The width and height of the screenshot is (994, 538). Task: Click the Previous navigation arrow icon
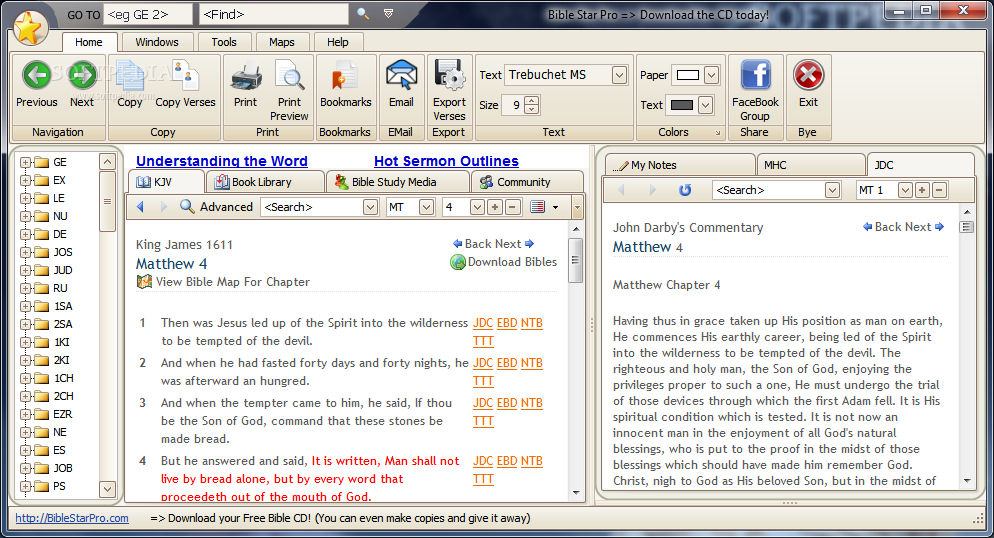pyautogui.click(x=37, y=75)
